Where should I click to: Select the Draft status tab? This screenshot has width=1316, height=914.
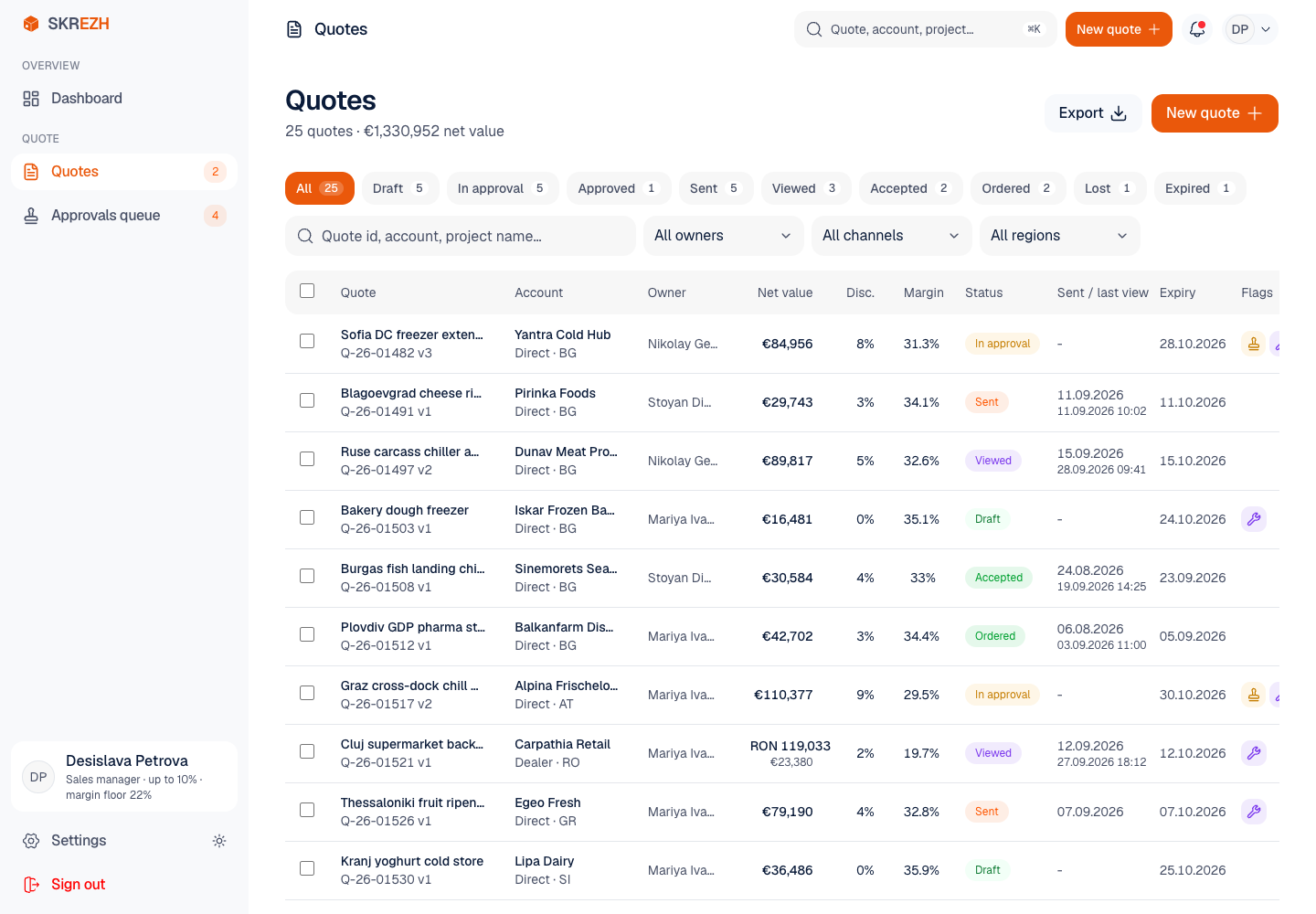tap(400, 188)
